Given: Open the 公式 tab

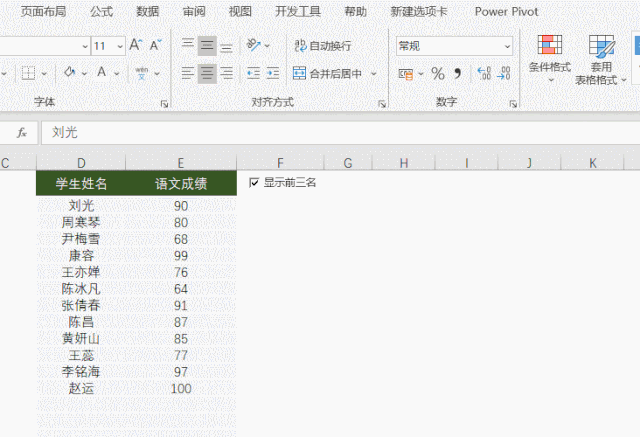Looking at the screenshot, I should tap(101, 11).
